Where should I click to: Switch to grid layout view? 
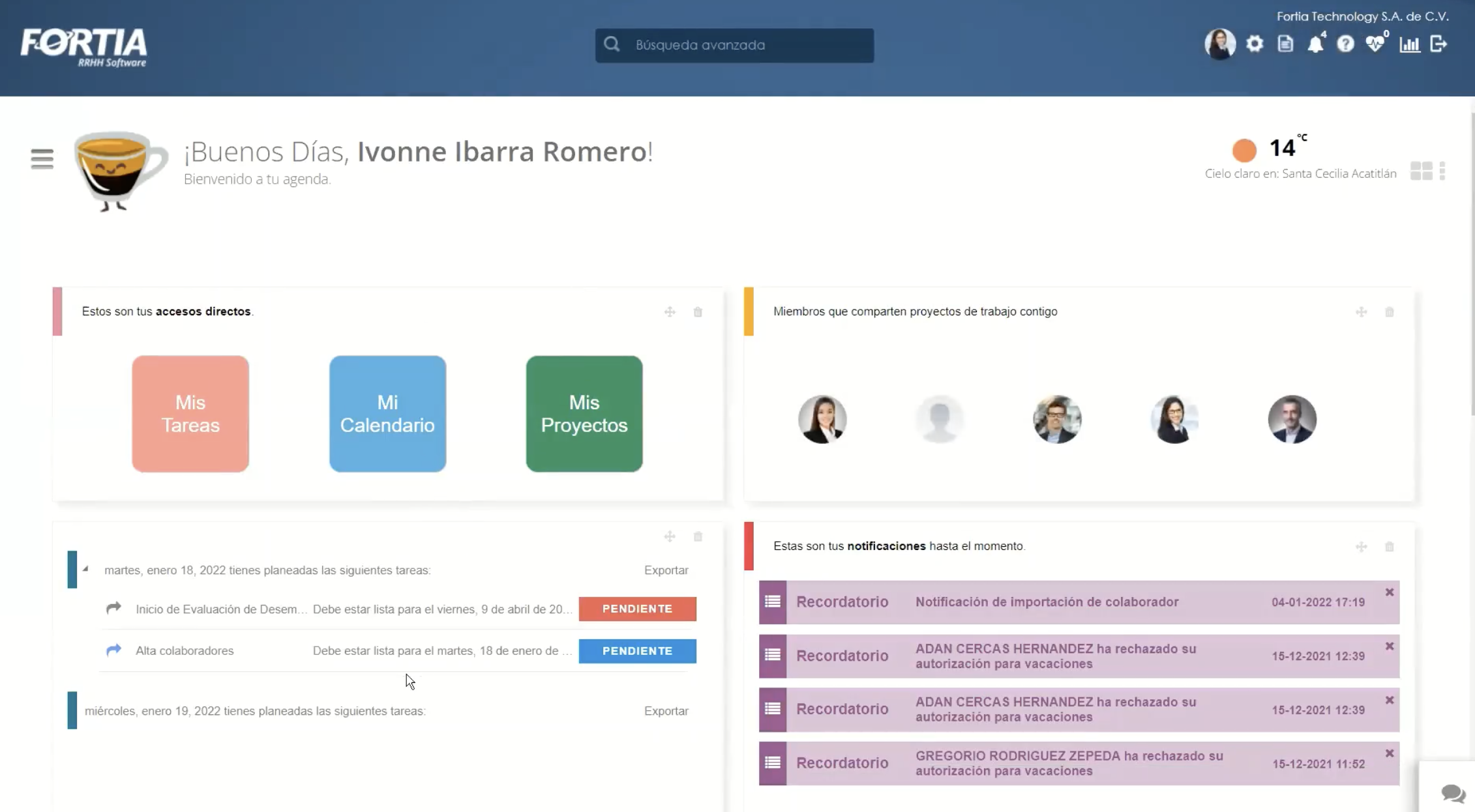[x=1421, y=171]
